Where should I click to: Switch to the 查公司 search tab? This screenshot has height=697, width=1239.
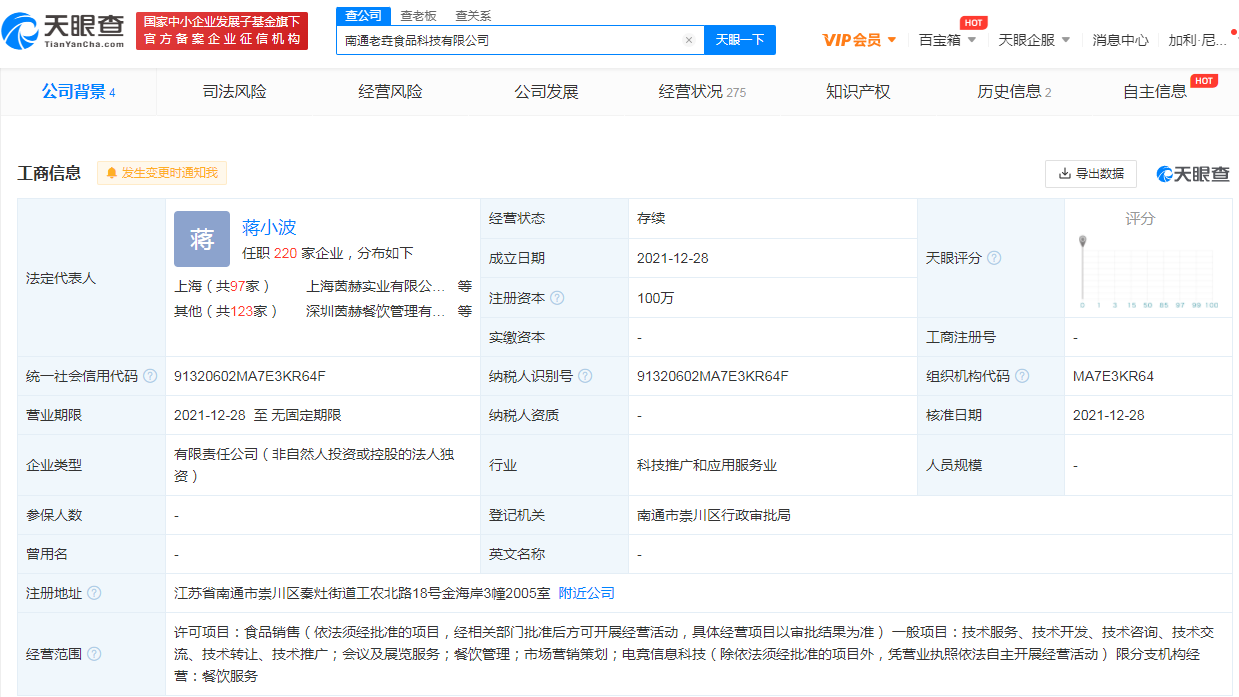tap(363, 15)
